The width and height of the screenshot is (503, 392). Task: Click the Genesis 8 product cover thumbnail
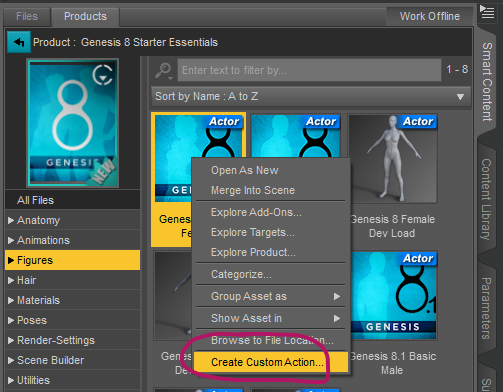click(x=73, y=123)
